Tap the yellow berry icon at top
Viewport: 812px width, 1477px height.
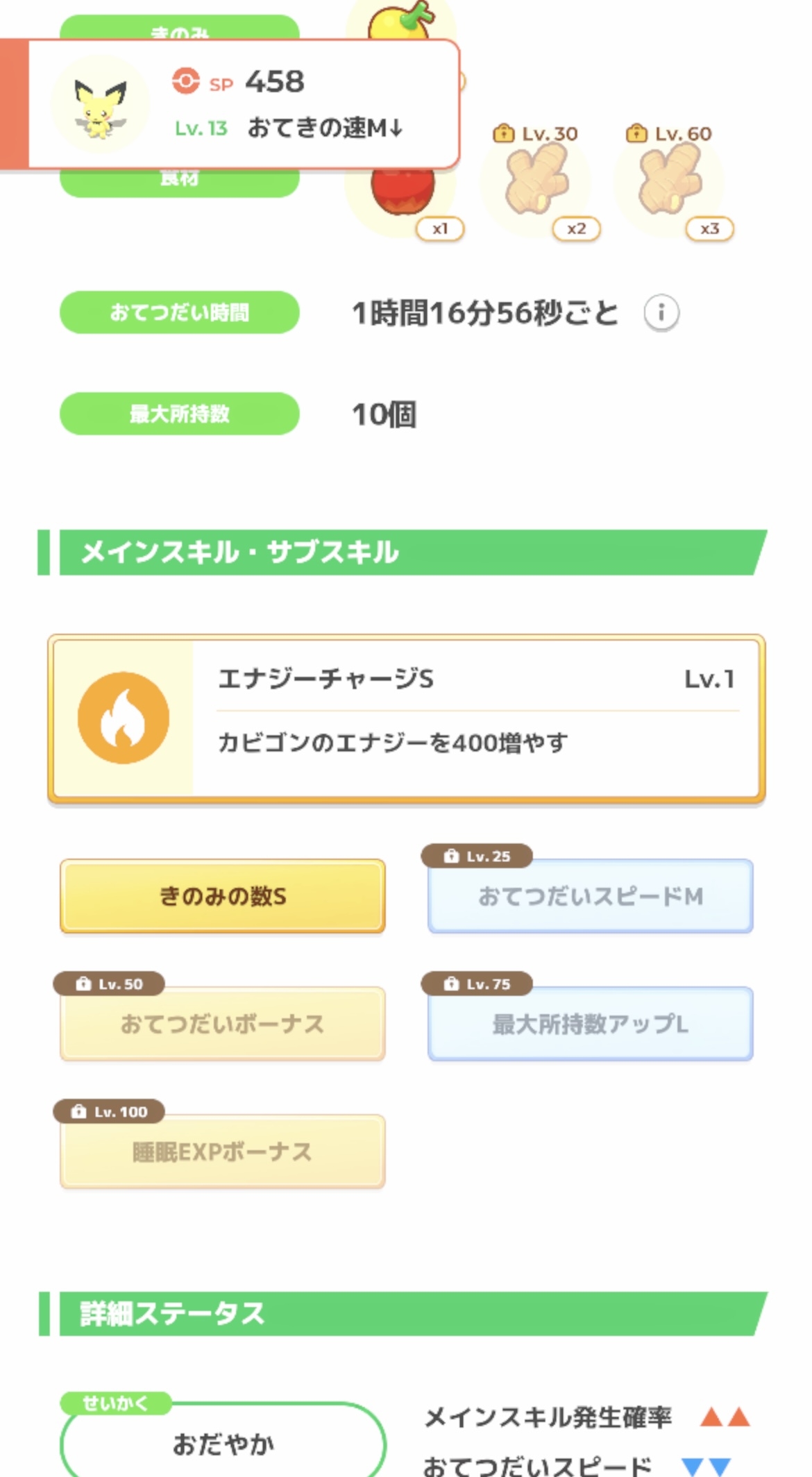click(x=401, y=22)
